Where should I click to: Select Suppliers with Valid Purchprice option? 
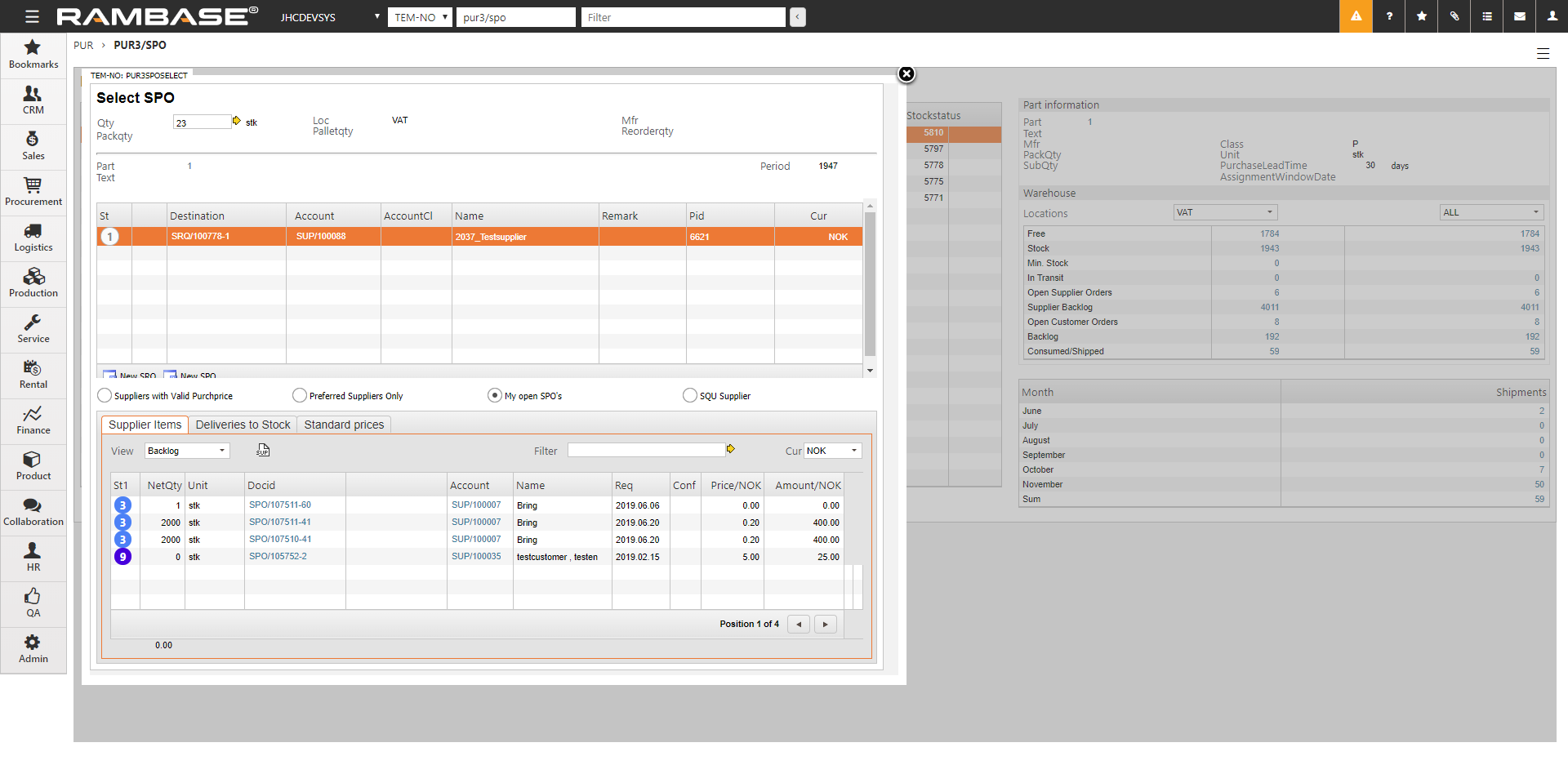[x=105, y=396]
